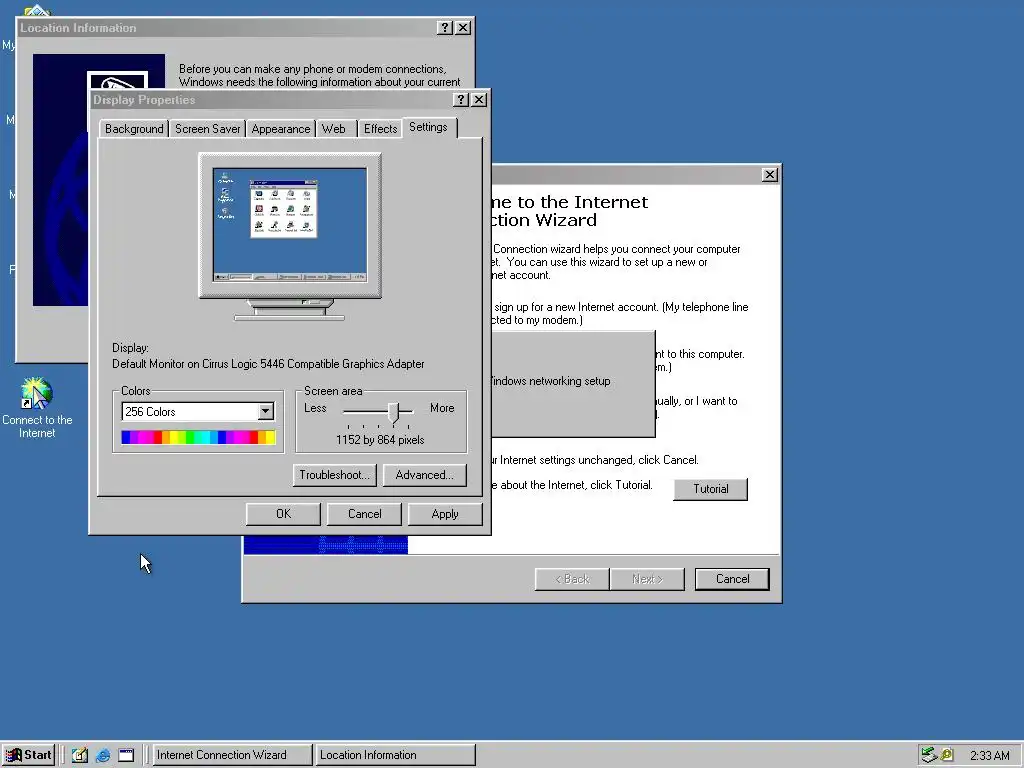This screenshot has width=1024, height=768.
Task: Click the Location Information help question mark
Action: (x=445, y=27)
